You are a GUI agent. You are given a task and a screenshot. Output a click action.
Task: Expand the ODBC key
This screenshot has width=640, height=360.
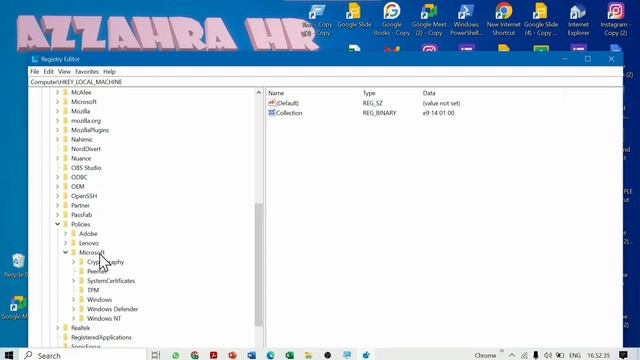pos(58,177)
